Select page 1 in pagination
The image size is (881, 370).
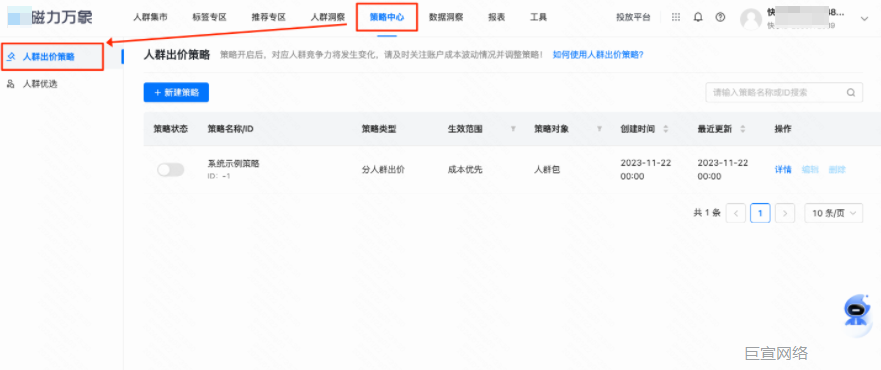tap(760, 213)
